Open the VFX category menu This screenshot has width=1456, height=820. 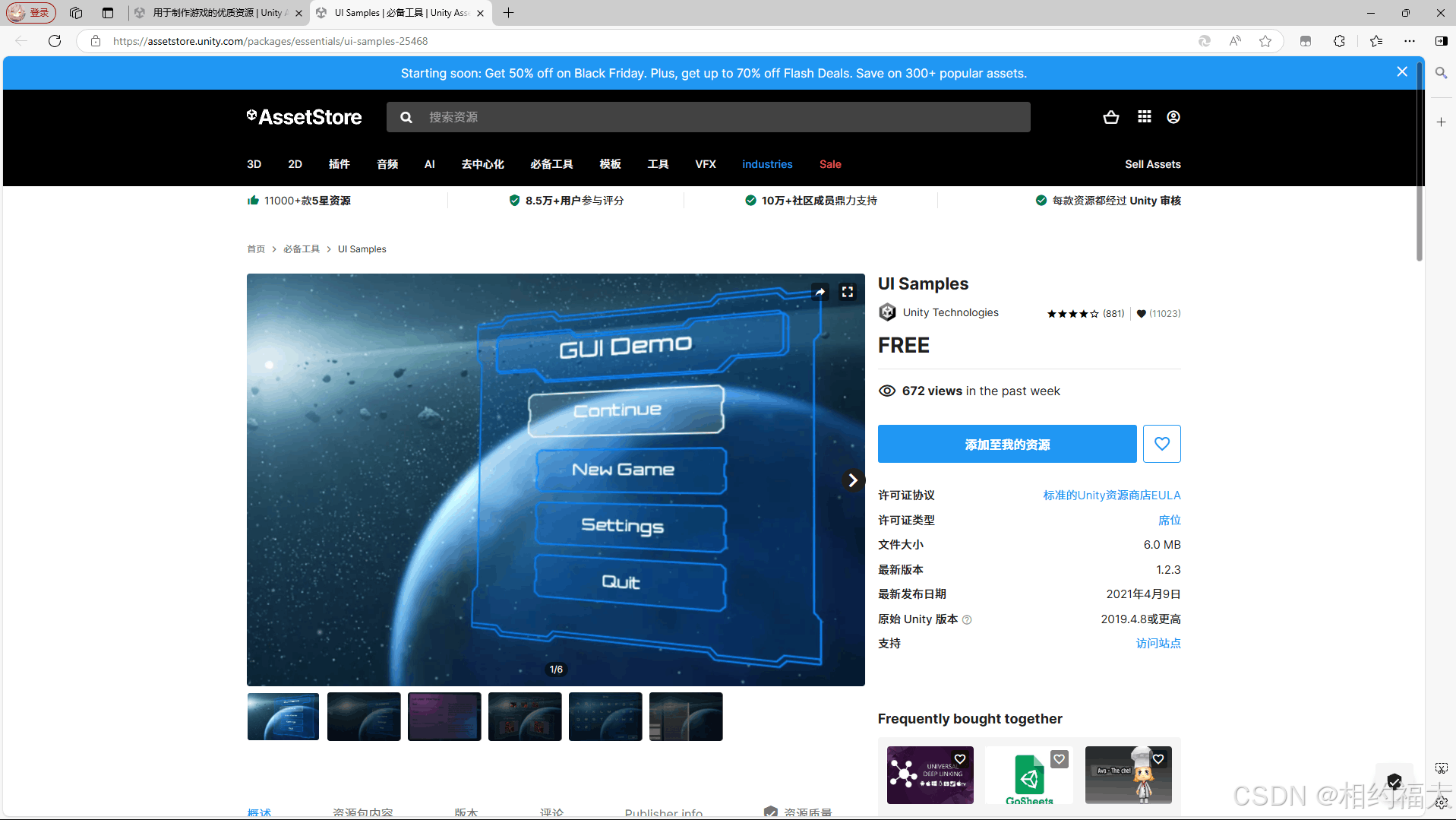(706, 164)
